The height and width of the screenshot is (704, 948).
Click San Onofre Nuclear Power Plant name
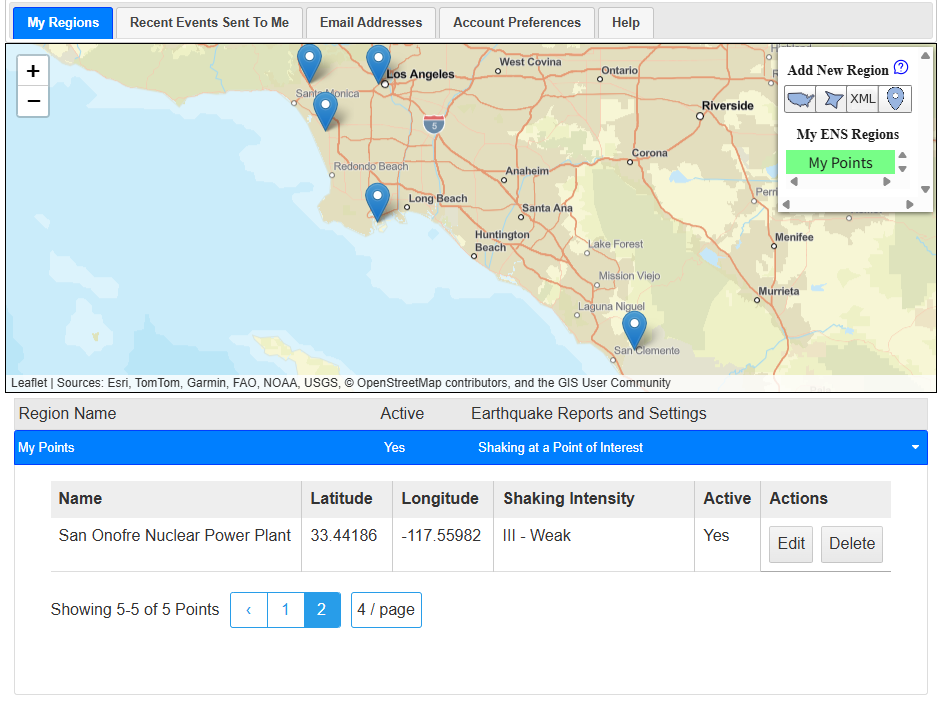point(175,535)
